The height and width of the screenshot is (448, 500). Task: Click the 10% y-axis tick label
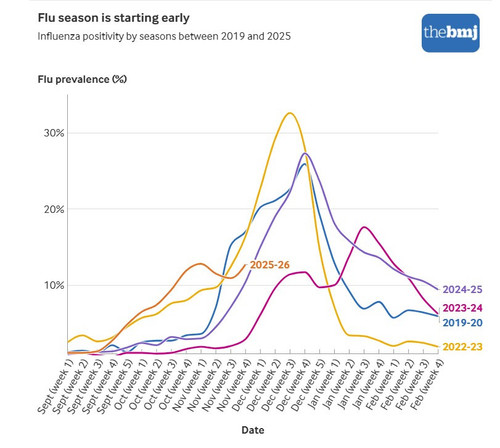54,286
